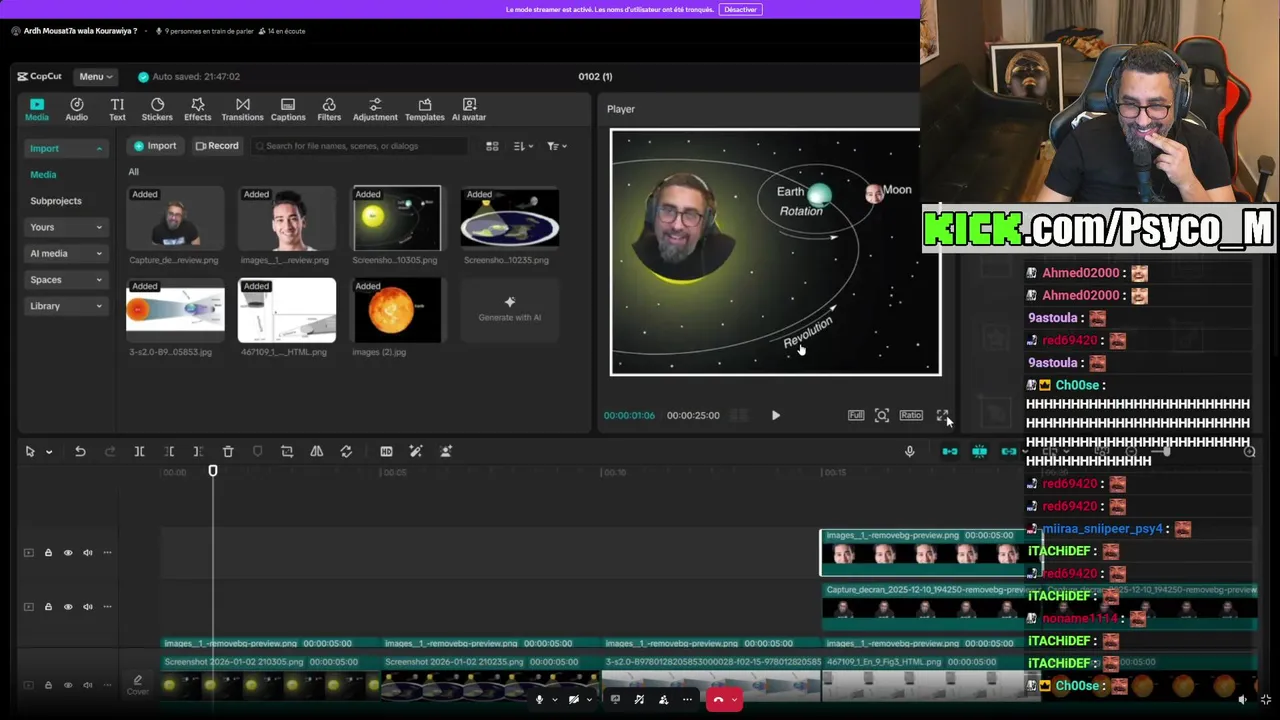
Task: Toggle eye on main track beside Cover
Action: tap(68, 685)
